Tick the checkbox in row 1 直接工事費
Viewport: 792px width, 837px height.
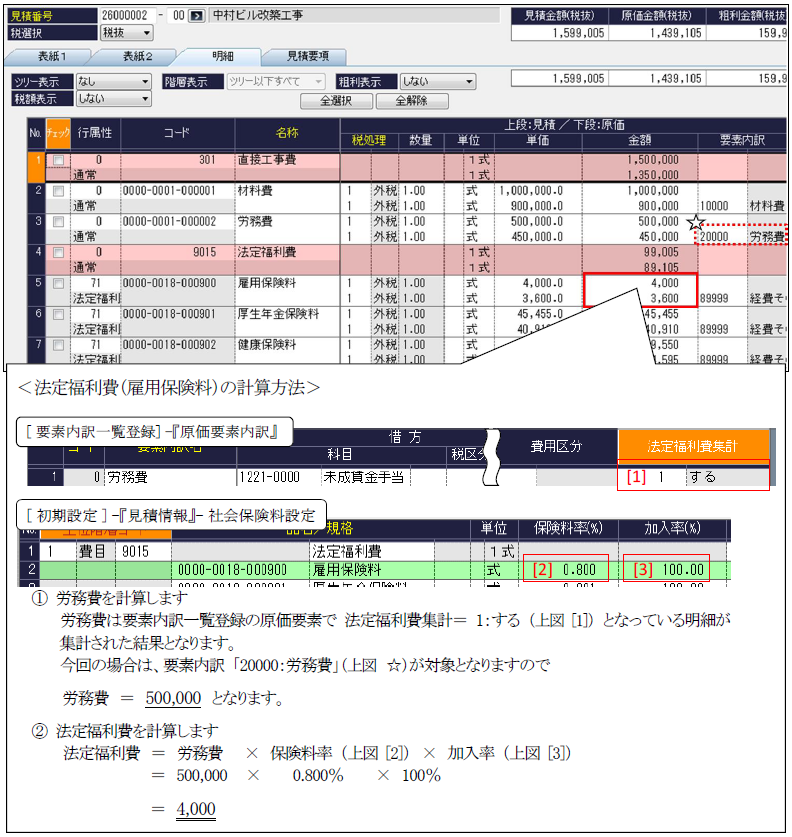(x=58, y=160)
